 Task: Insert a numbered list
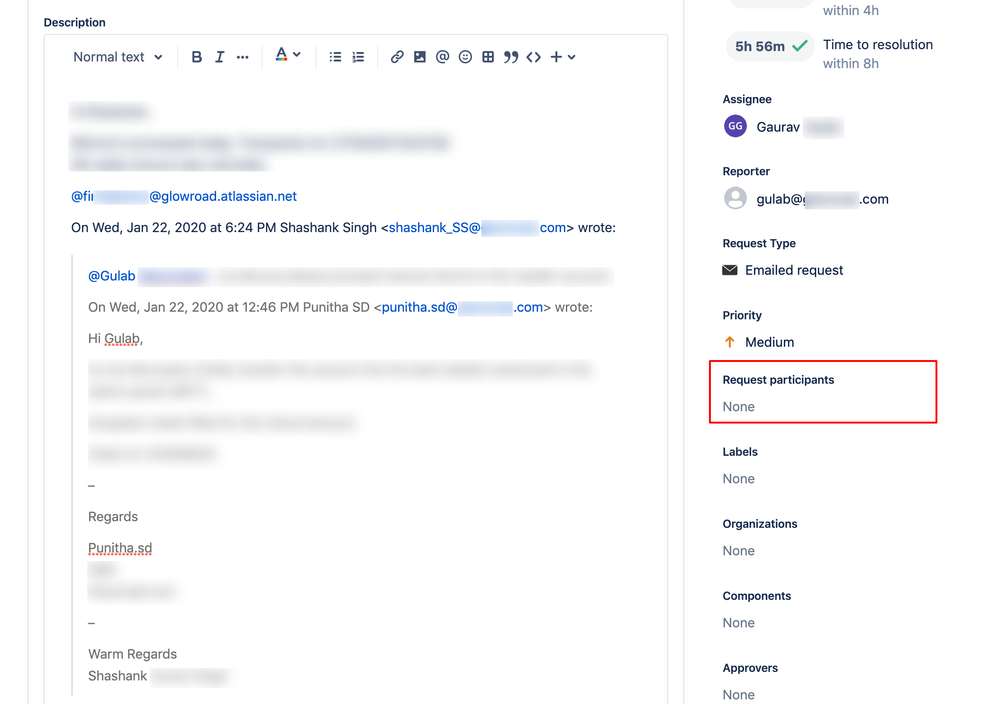[x=357, y=57]
